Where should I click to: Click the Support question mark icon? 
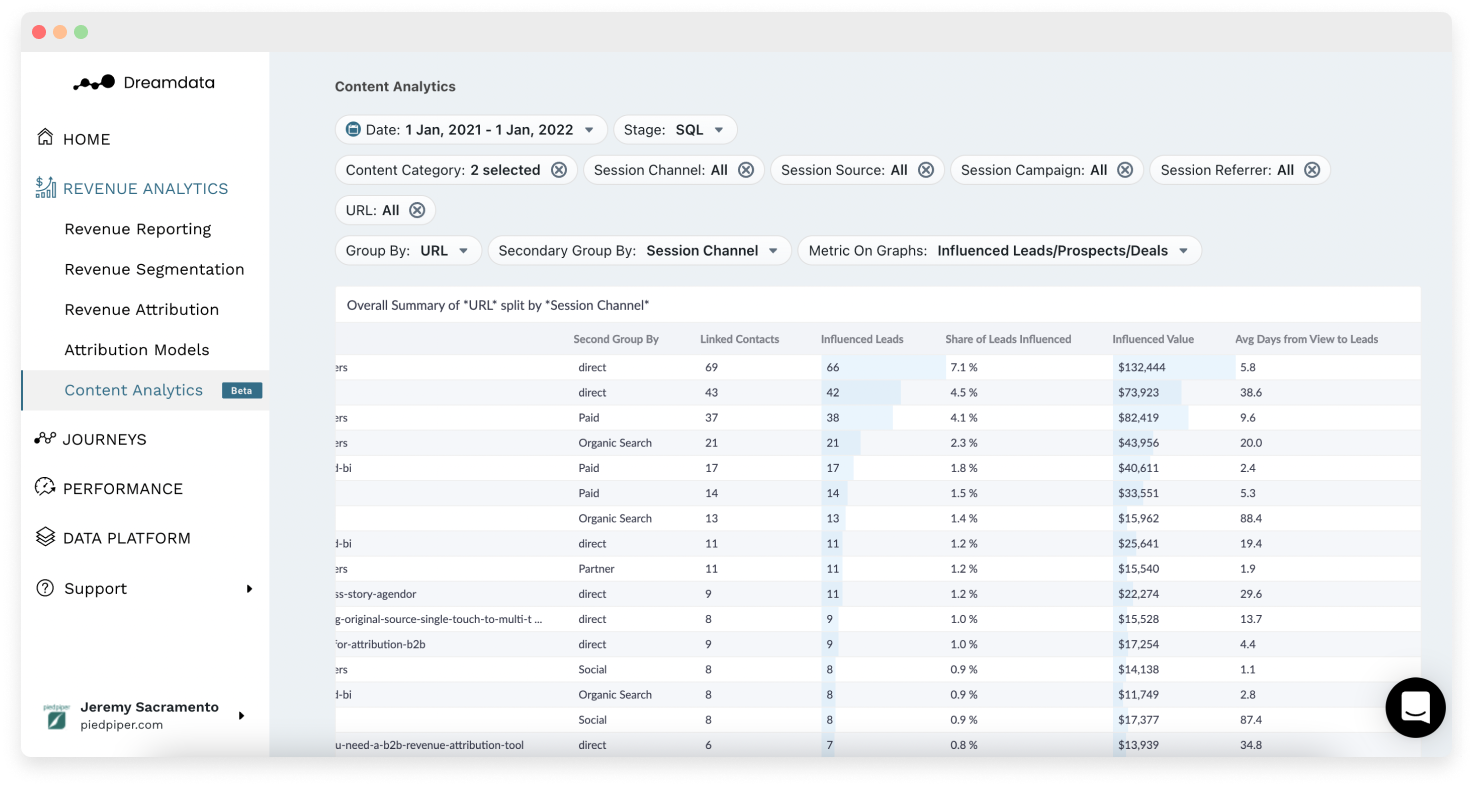tap(43, 588)
